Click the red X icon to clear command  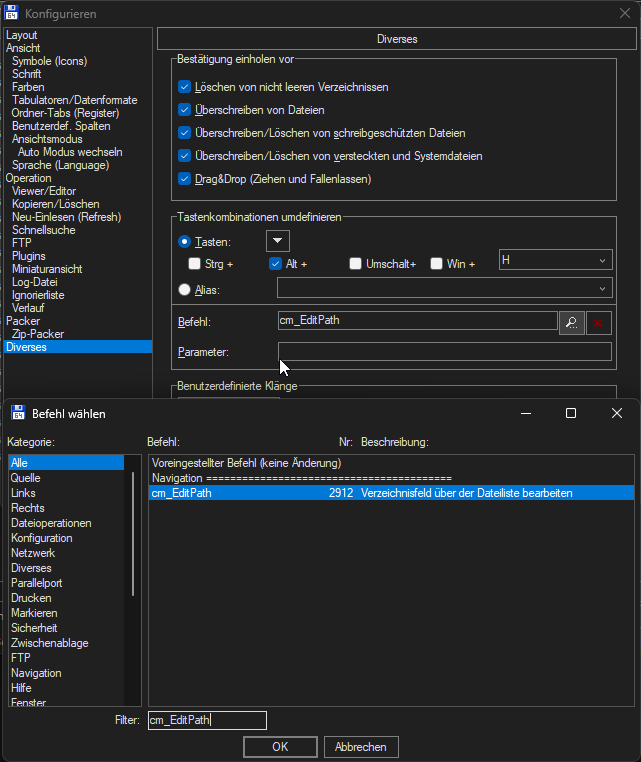coord(599,322)
